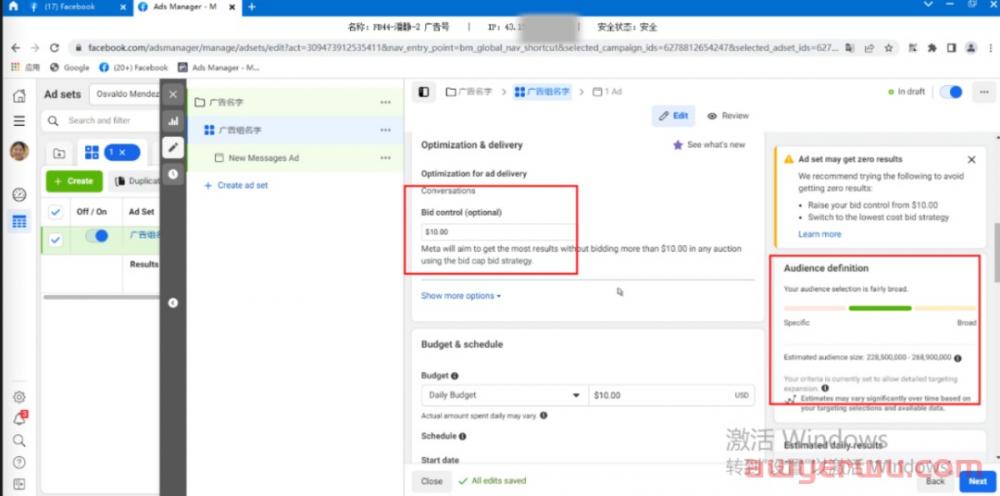Click the browser bookmark star icon

point(888,48)
